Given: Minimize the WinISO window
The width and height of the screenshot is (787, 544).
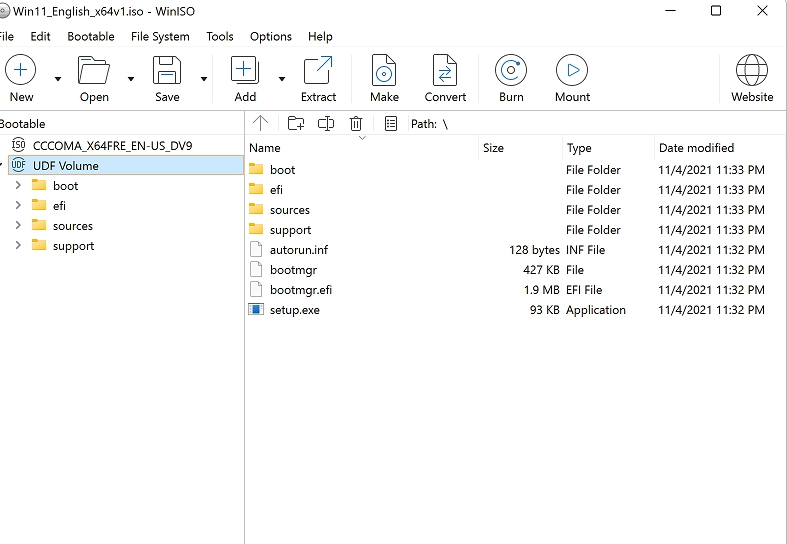Looking at the screenshot, I should point(670,11).
